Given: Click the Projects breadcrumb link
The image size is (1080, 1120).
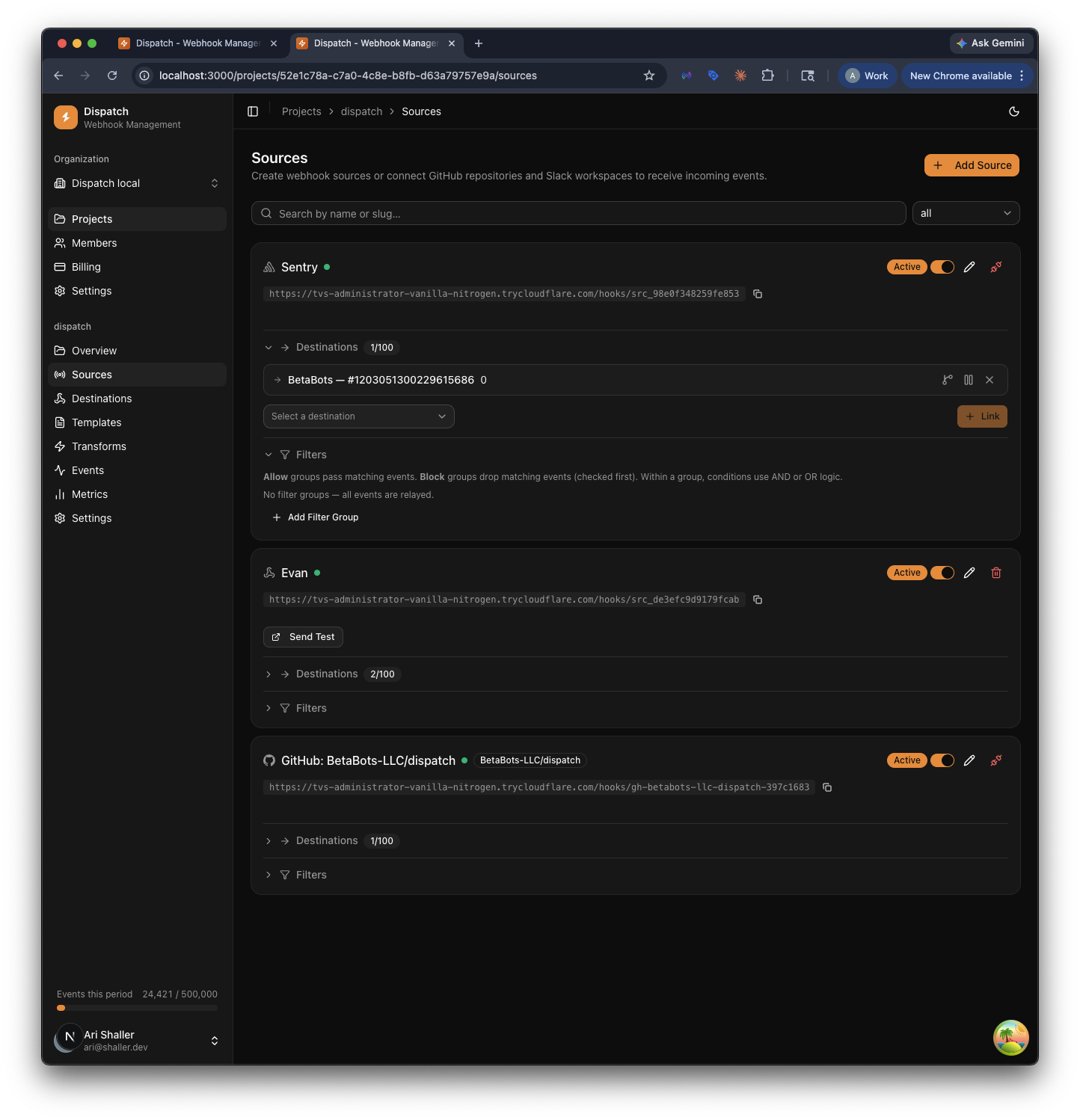Looking at the screenshot, I should pos(301,111).
